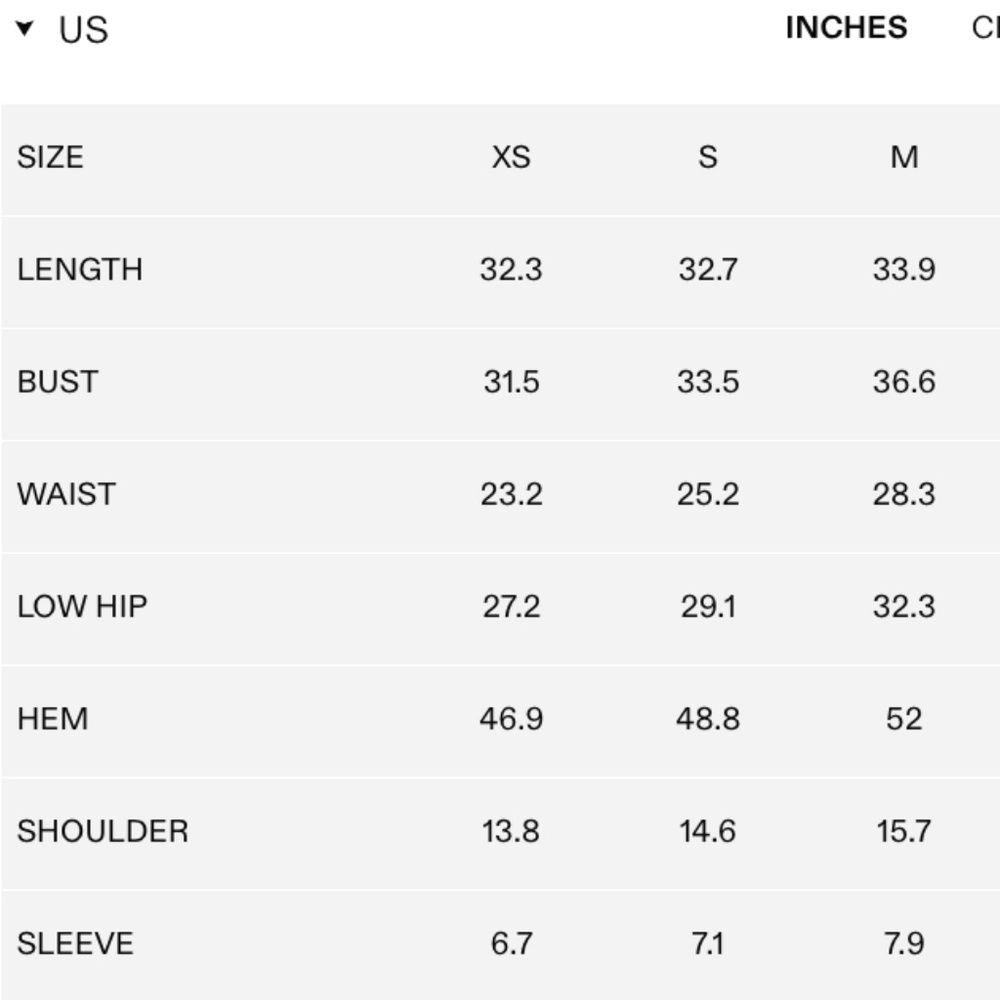1000x1000 pixels.
Task: Switch to the partially visible CM unit option
Action: click(985, 28)
